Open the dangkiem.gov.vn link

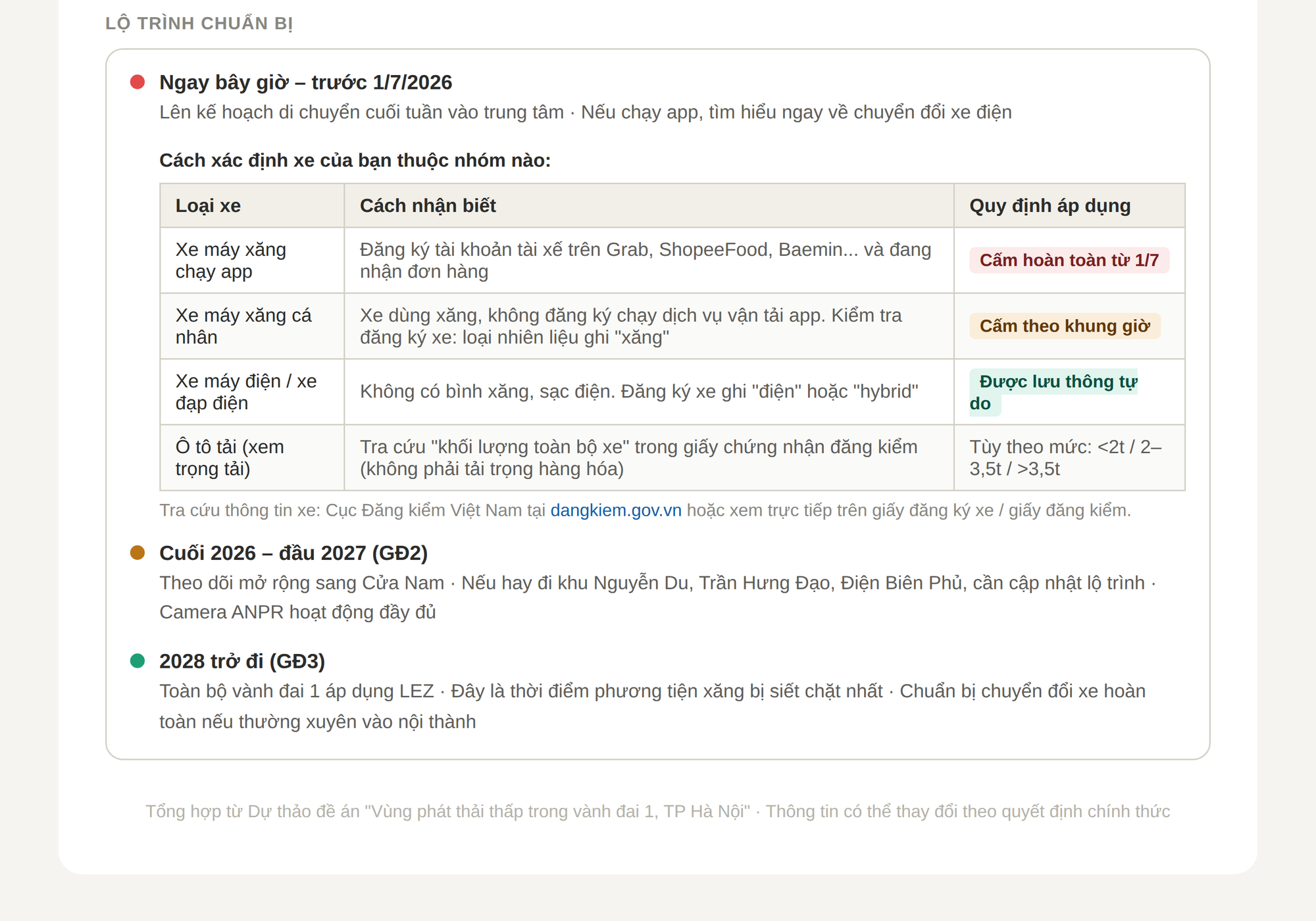(615, 510)
